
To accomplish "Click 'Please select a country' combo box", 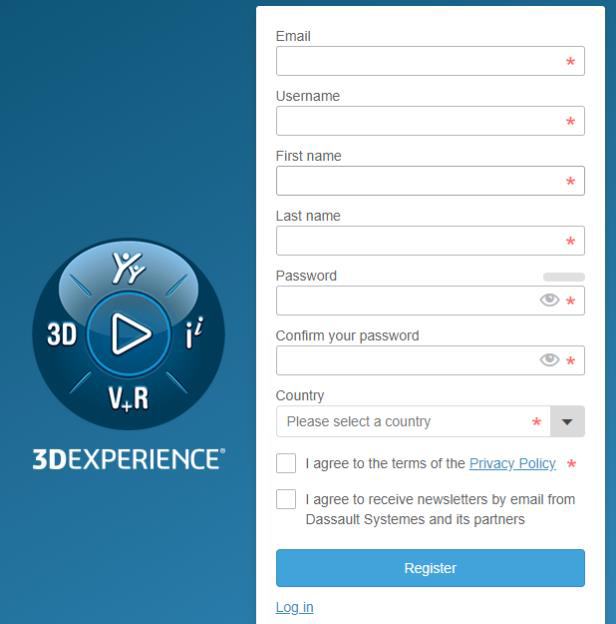I will point(430,421).
